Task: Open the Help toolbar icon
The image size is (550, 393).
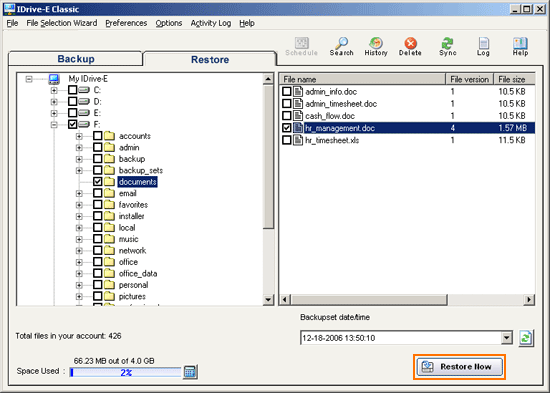Action: 520,47
